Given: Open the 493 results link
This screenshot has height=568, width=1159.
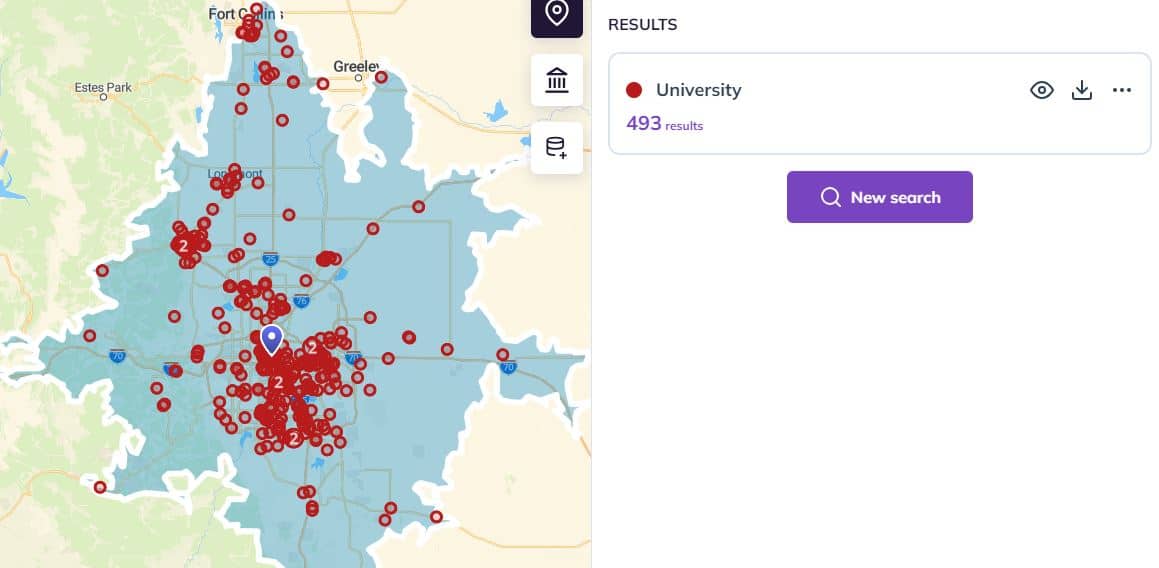Looking at the screenshot, I should pos(665,124).
